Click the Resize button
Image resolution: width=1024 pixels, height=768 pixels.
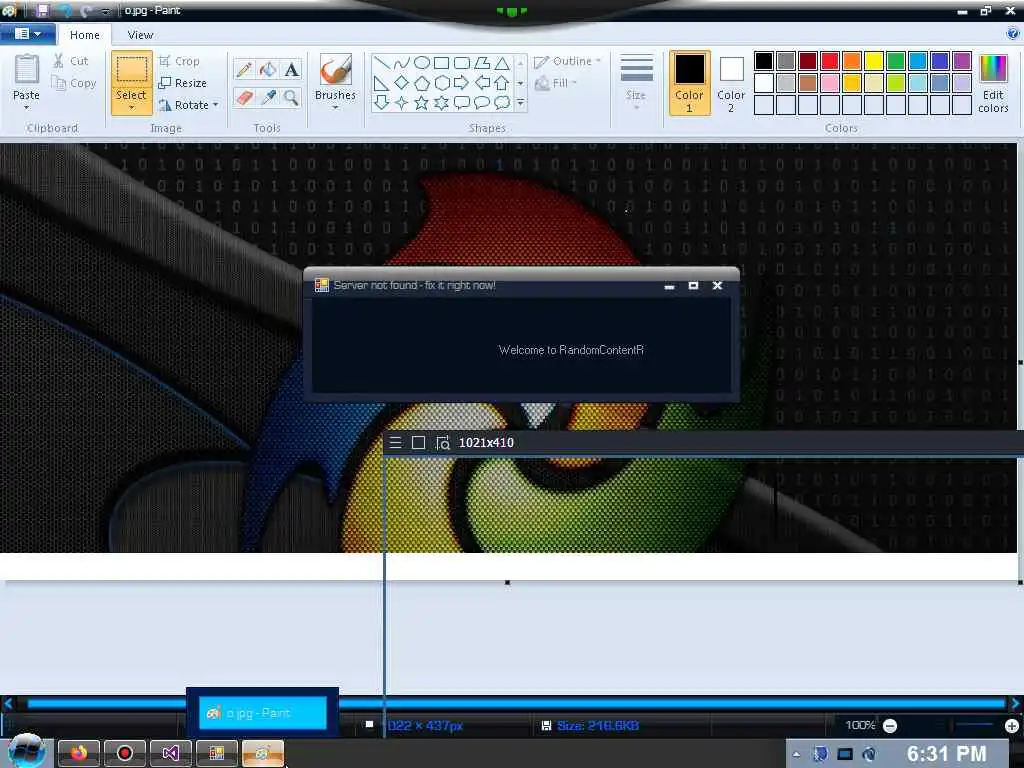(183, 83)
